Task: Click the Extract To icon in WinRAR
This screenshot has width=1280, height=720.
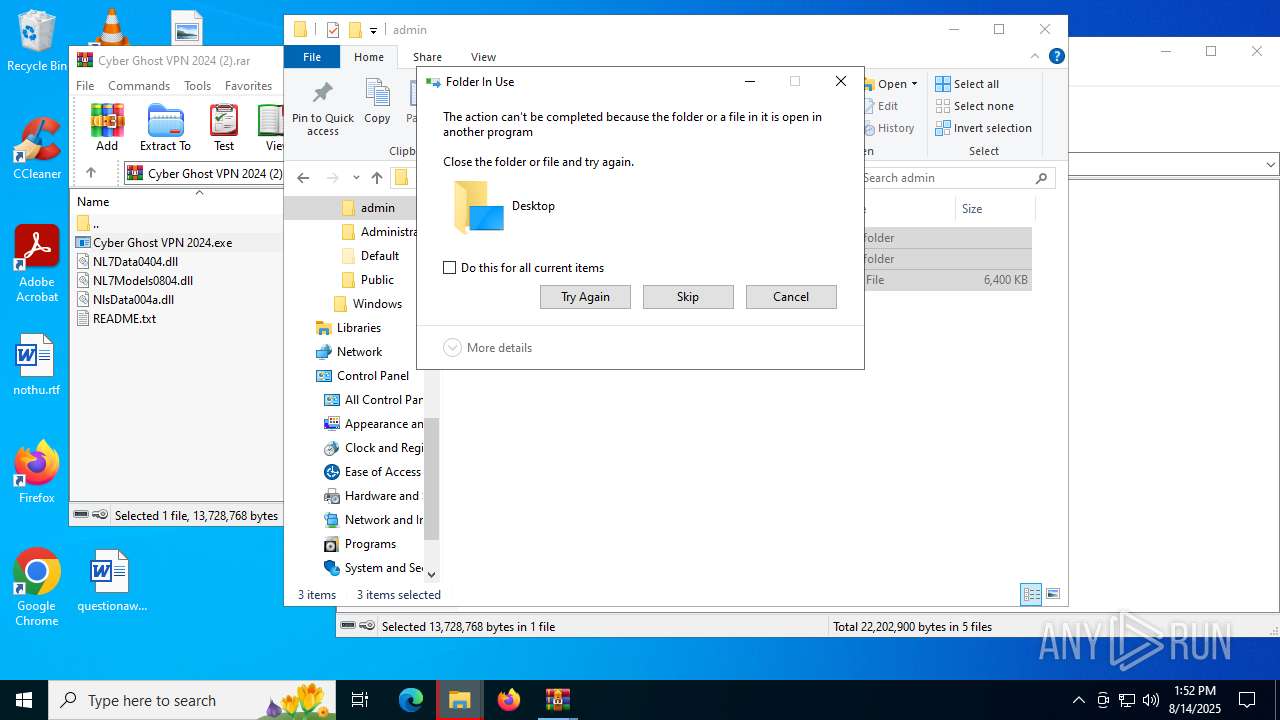Action: [x=165, y=127]
